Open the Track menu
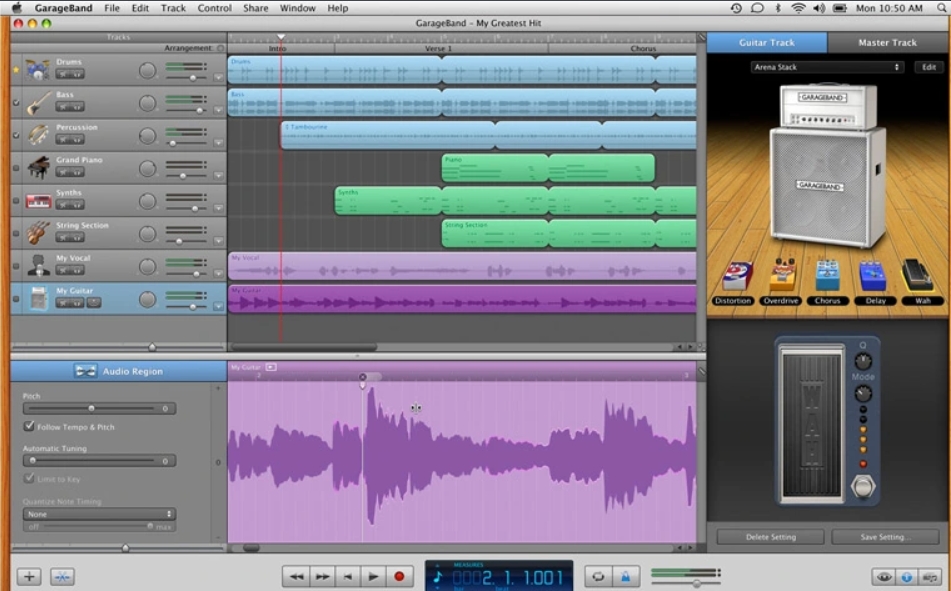Screen dimensions: 951x591 (x=173, y=8)
